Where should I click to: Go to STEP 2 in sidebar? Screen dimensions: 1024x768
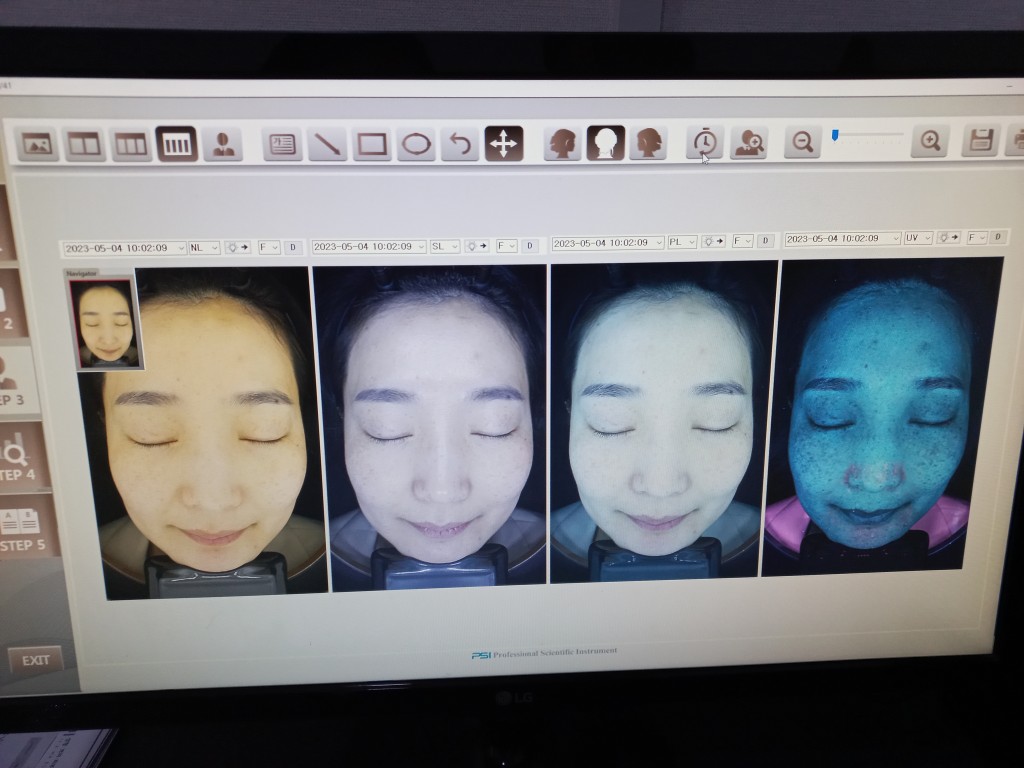point(13,304)
